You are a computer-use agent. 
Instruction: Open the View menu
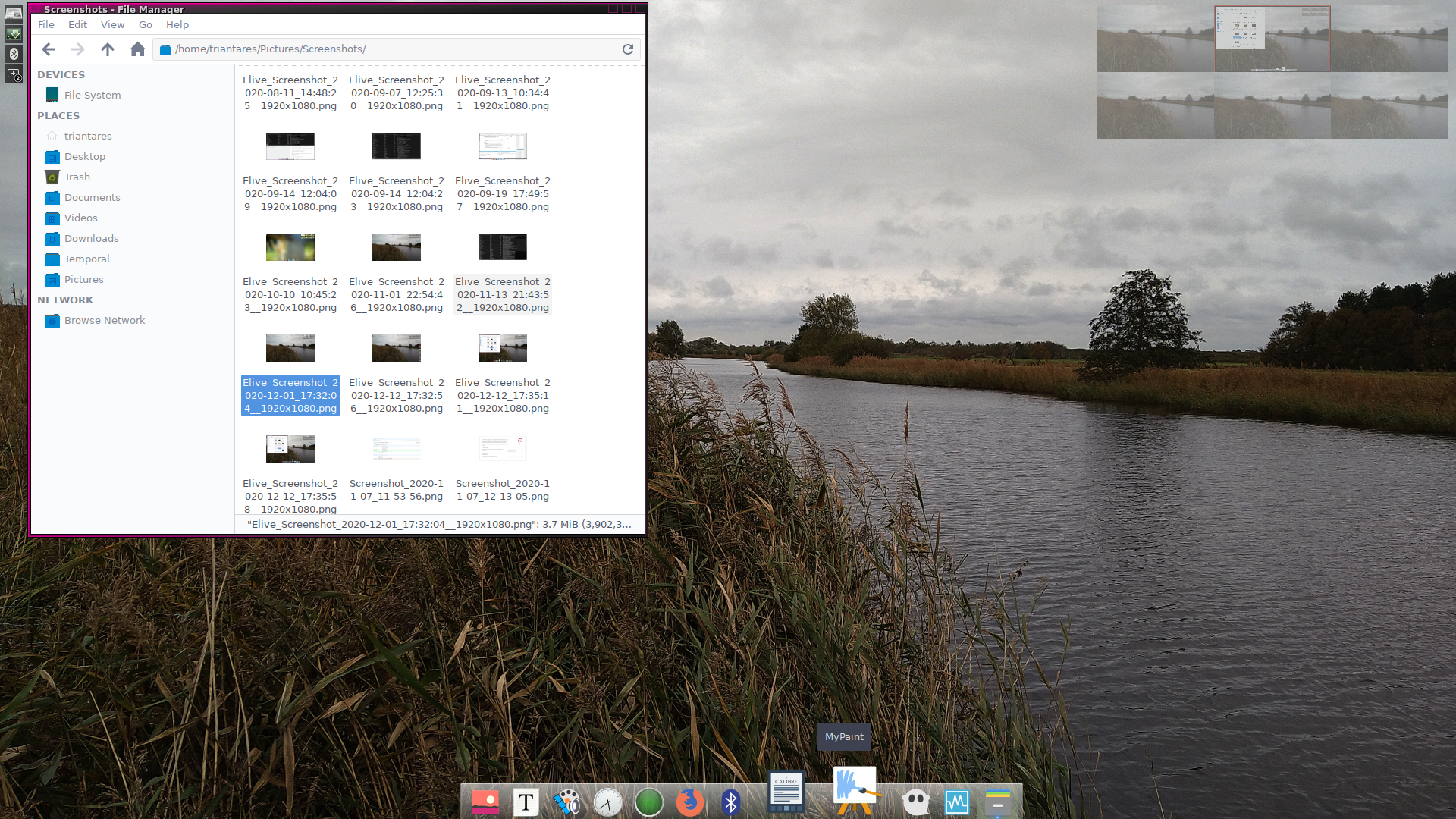click(x=112, y=24)
